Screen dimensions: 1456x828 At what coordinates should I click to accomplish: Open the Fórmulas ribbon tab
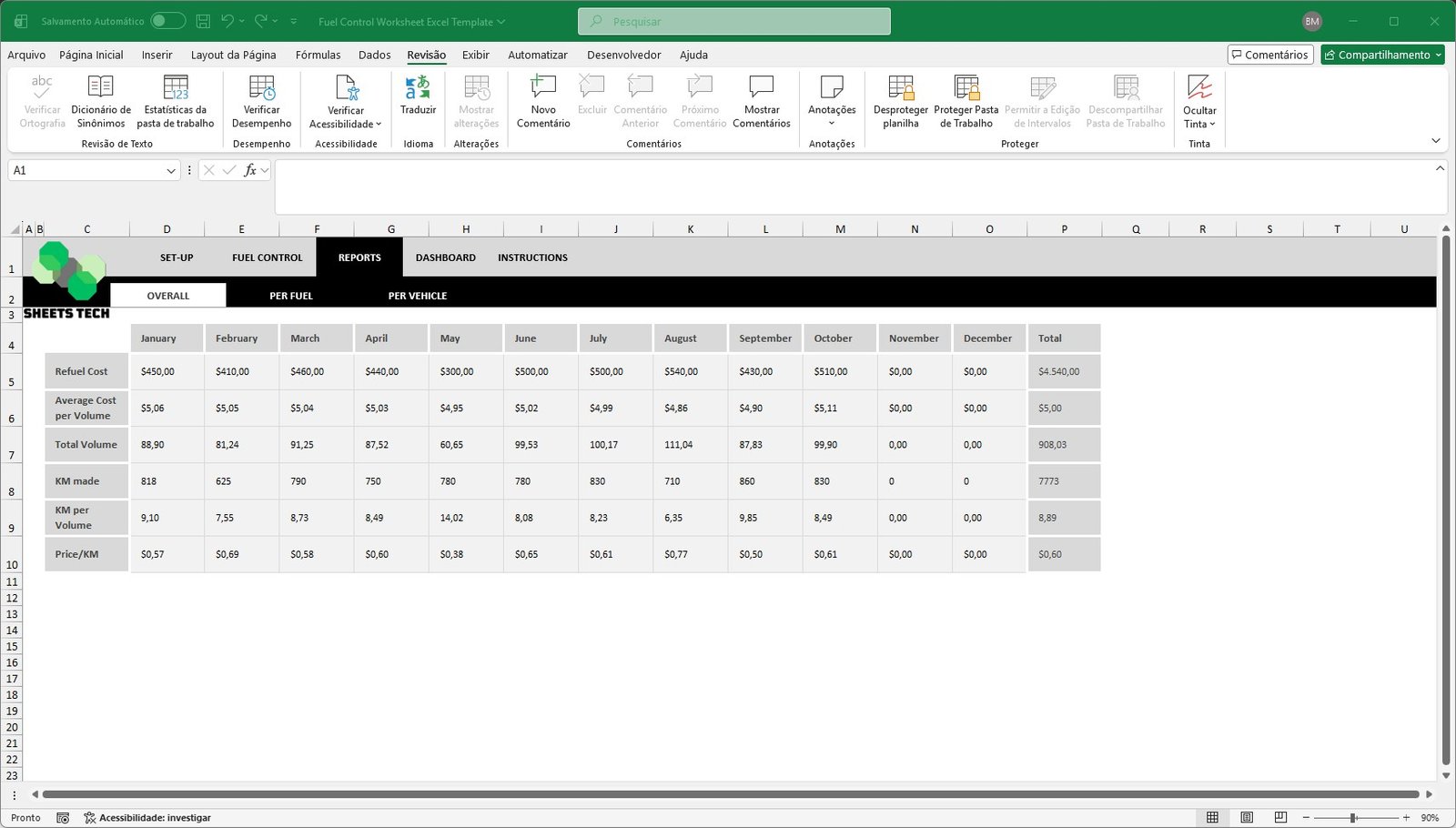(318, 55)
